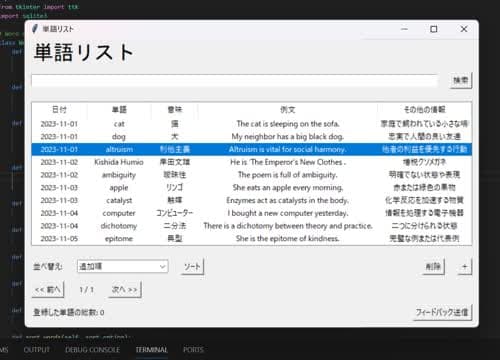Click sentence 'I bought a new computer yesterday.'
The image size is (500, 360).
coord(288,213)
